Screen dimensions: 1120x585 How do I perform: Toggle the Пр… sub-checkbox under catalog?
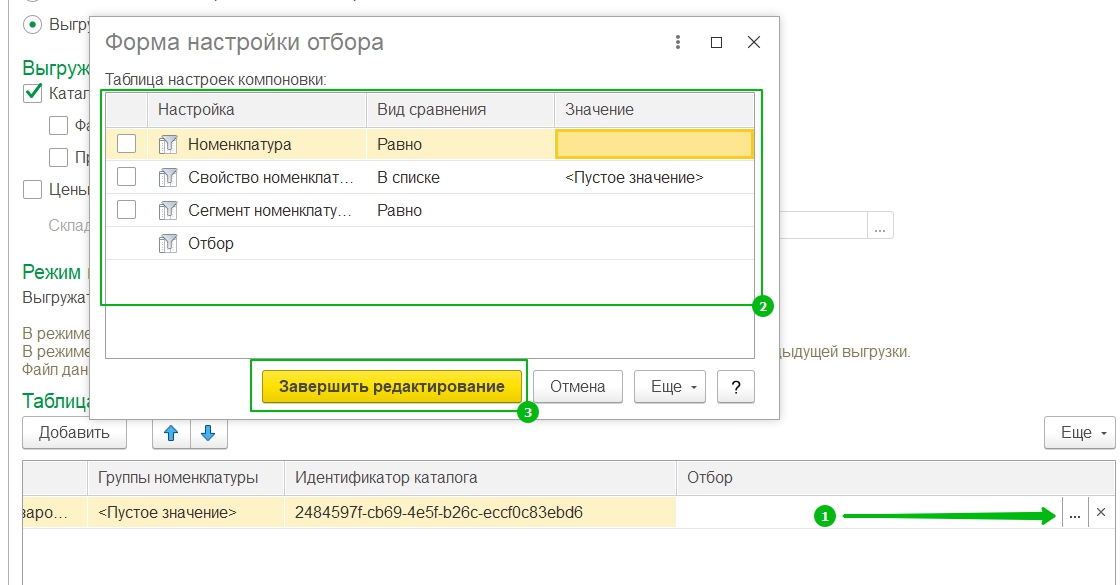pos(58,157)
